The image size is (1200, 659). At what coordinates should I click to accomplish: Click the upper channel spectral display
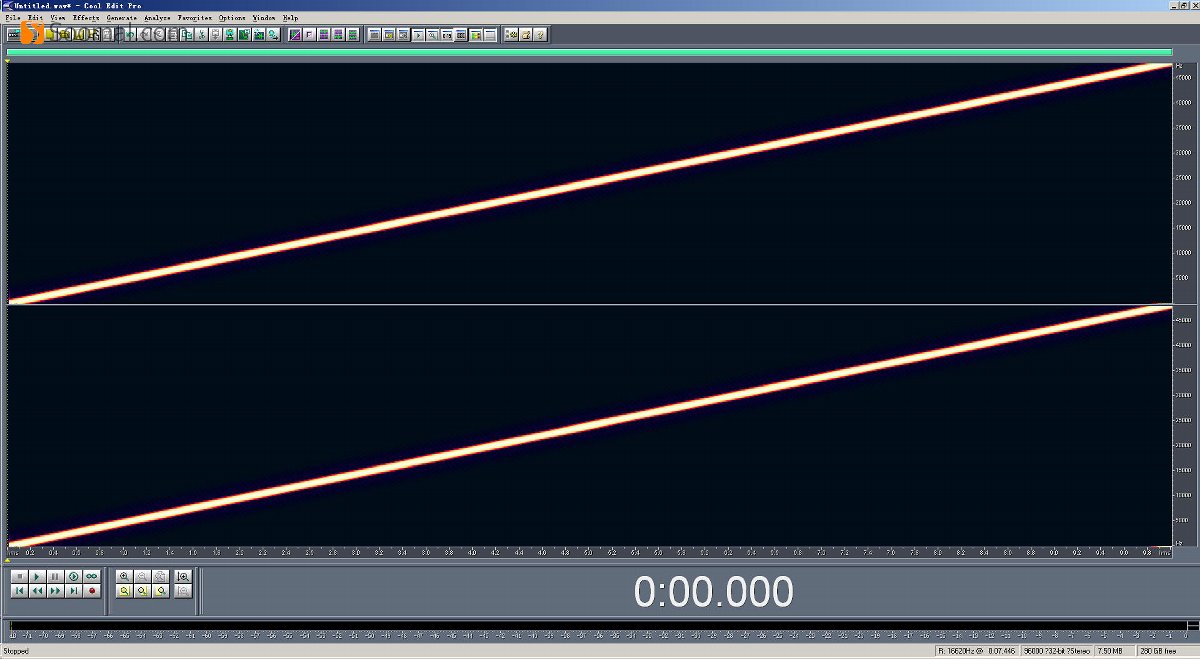coord(589,183)
